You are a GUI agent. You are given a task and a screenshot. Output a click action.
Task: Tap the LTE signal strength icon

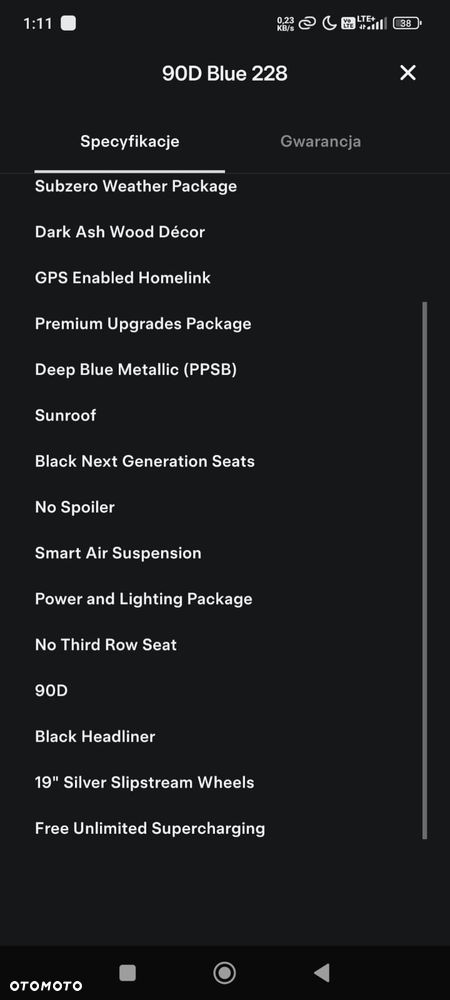[372, 24]
